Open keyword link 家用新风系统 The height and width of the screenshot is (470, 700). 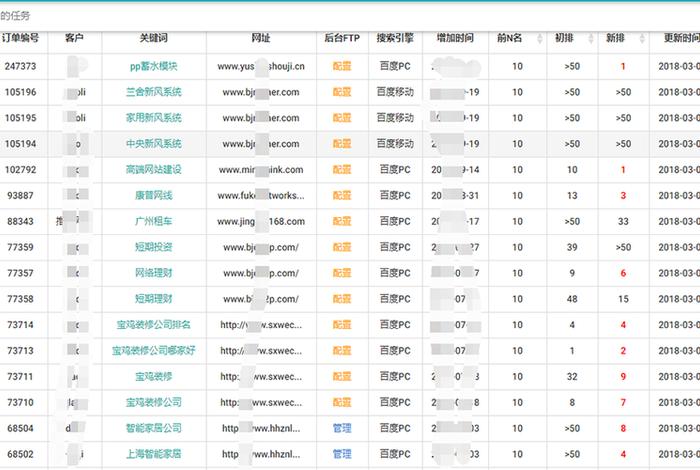pos(154,118)
